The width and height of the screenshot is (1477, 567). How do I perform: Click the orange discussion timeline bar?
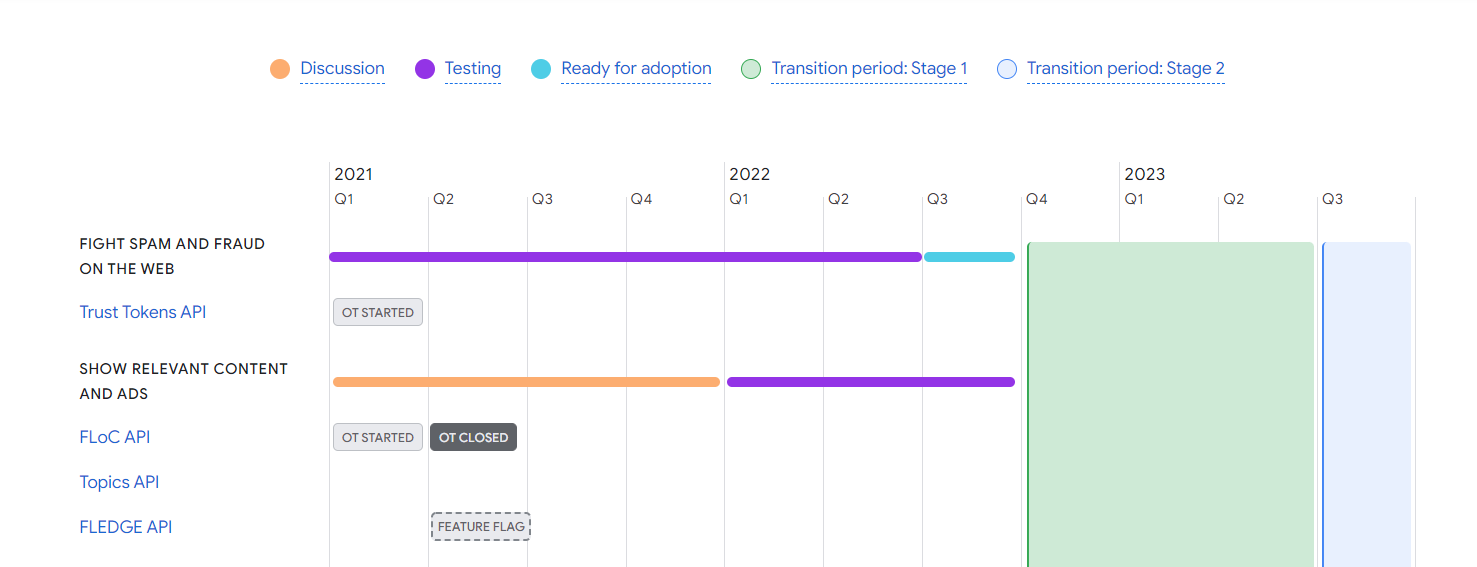[x=526, y=382]
